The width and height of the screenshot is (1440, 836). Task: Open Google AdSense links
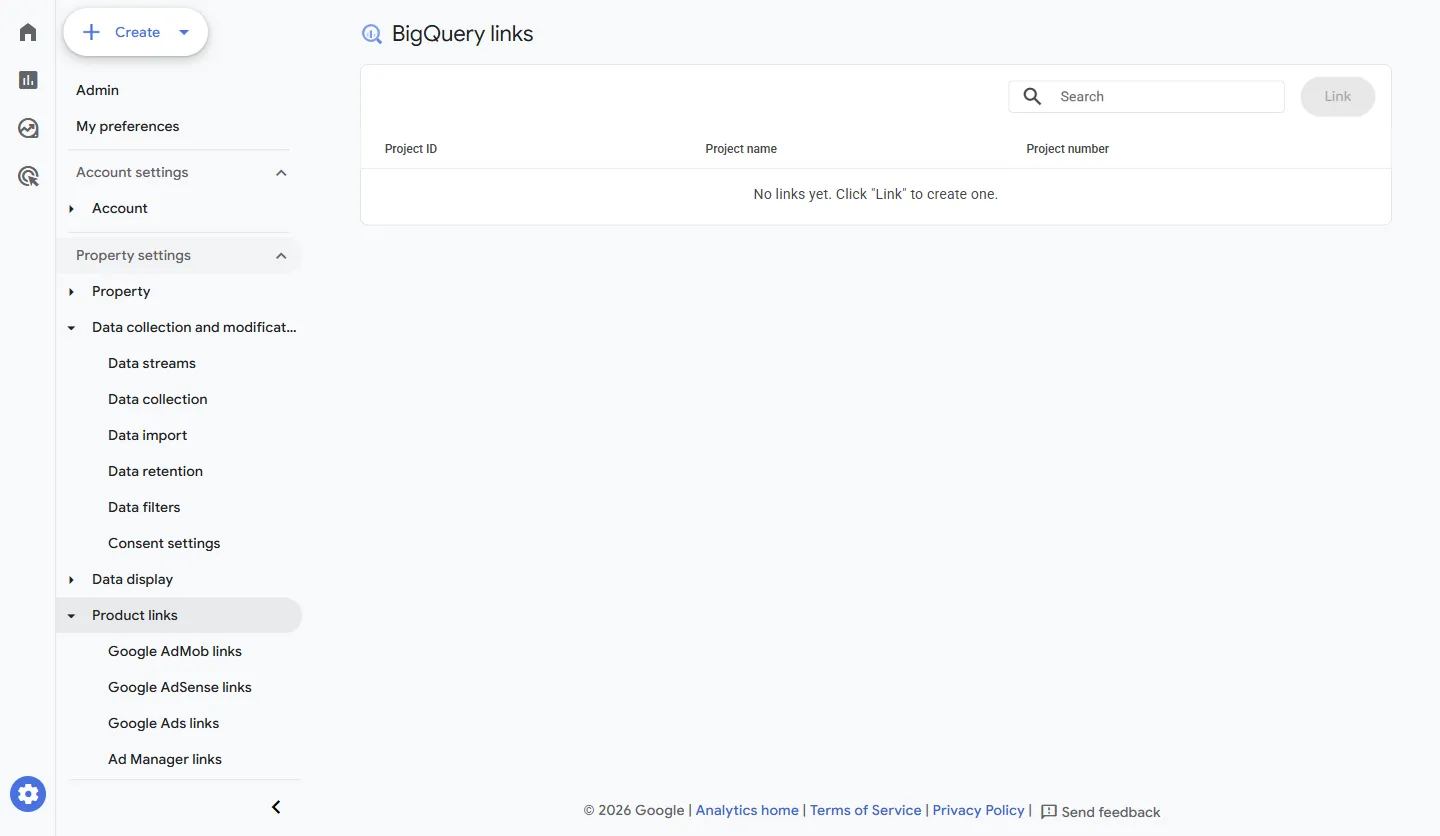pyautogui.click(x=180, y=687)
